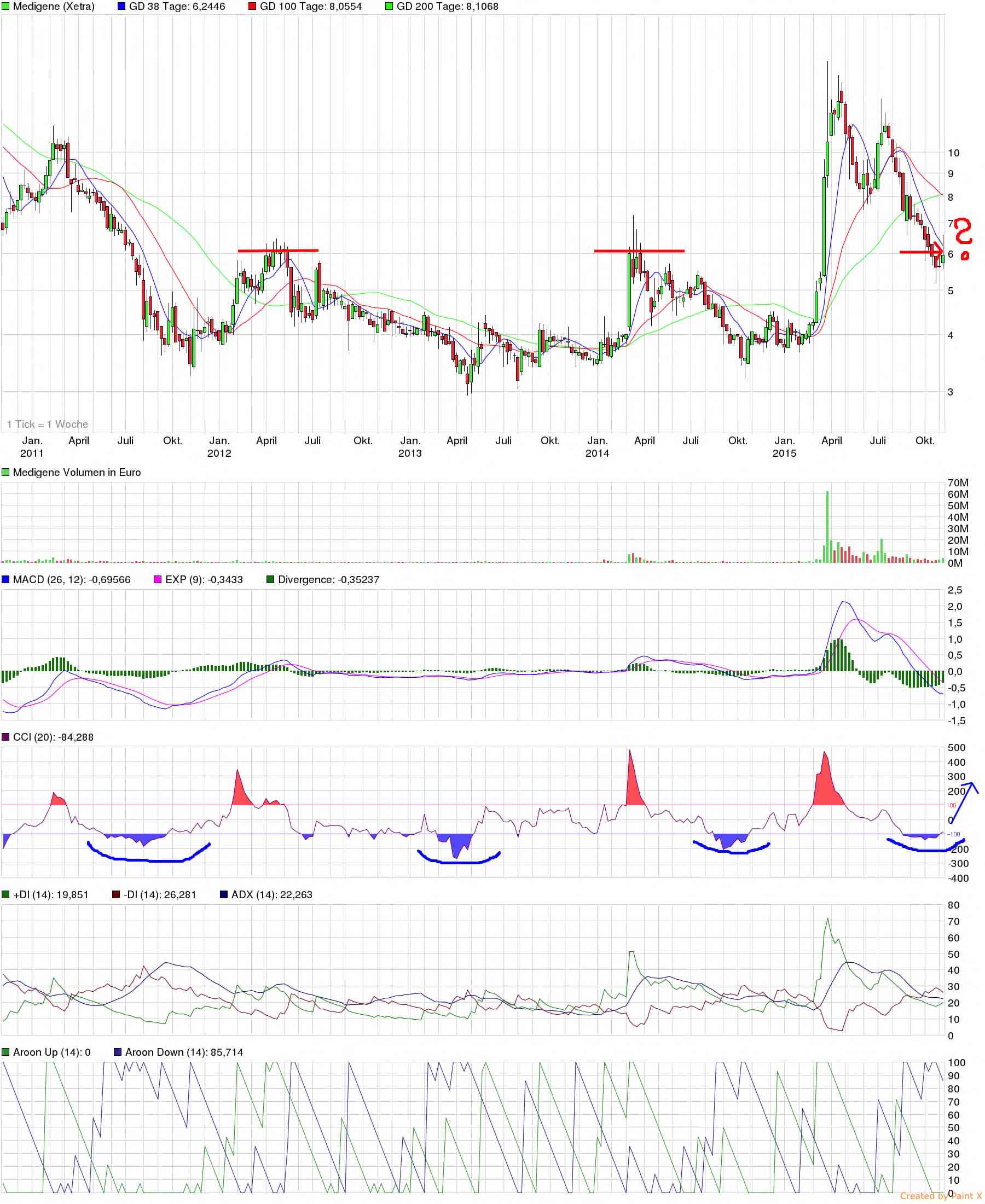
Task: Click the green GD 200 Tage legend swatch
Action: [389, 7]
